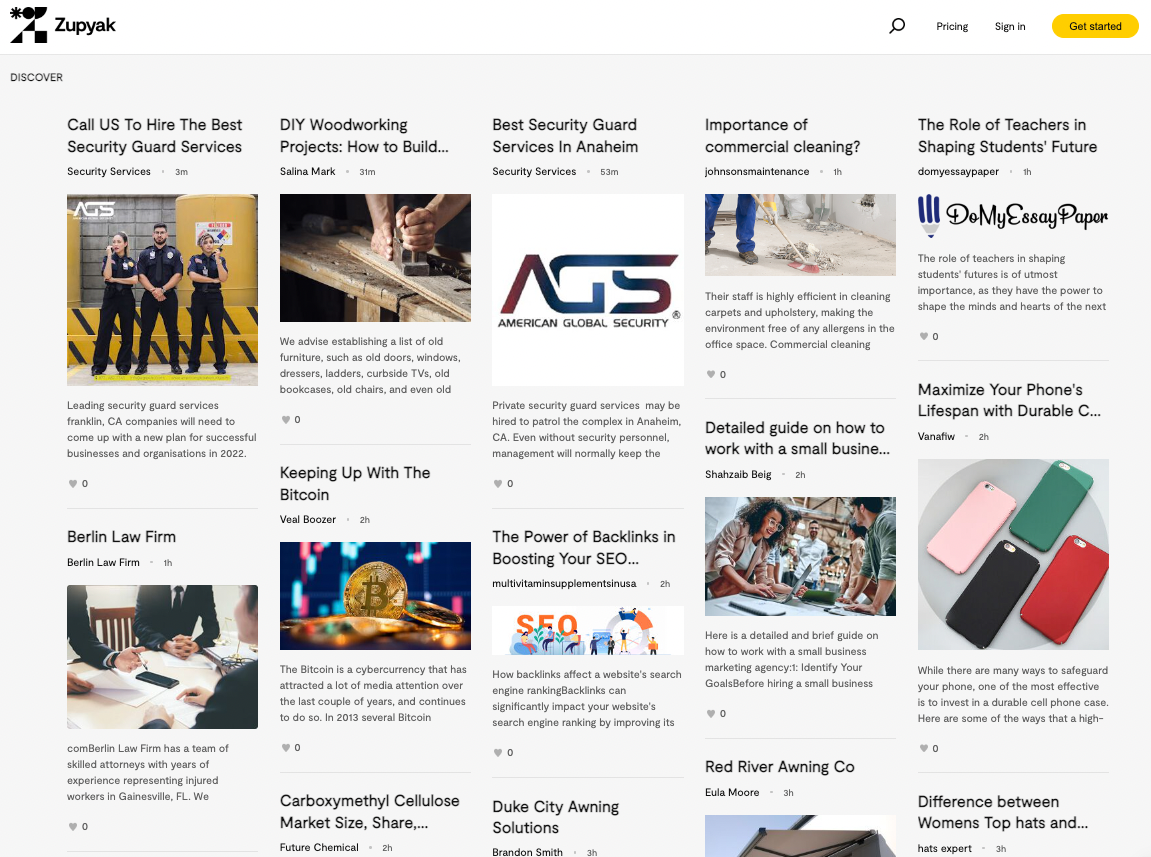The height and width of the screenshot is (857, 1151).
Task: Open the Berlin Law Firm article title
Action: [x=121, y=537]
